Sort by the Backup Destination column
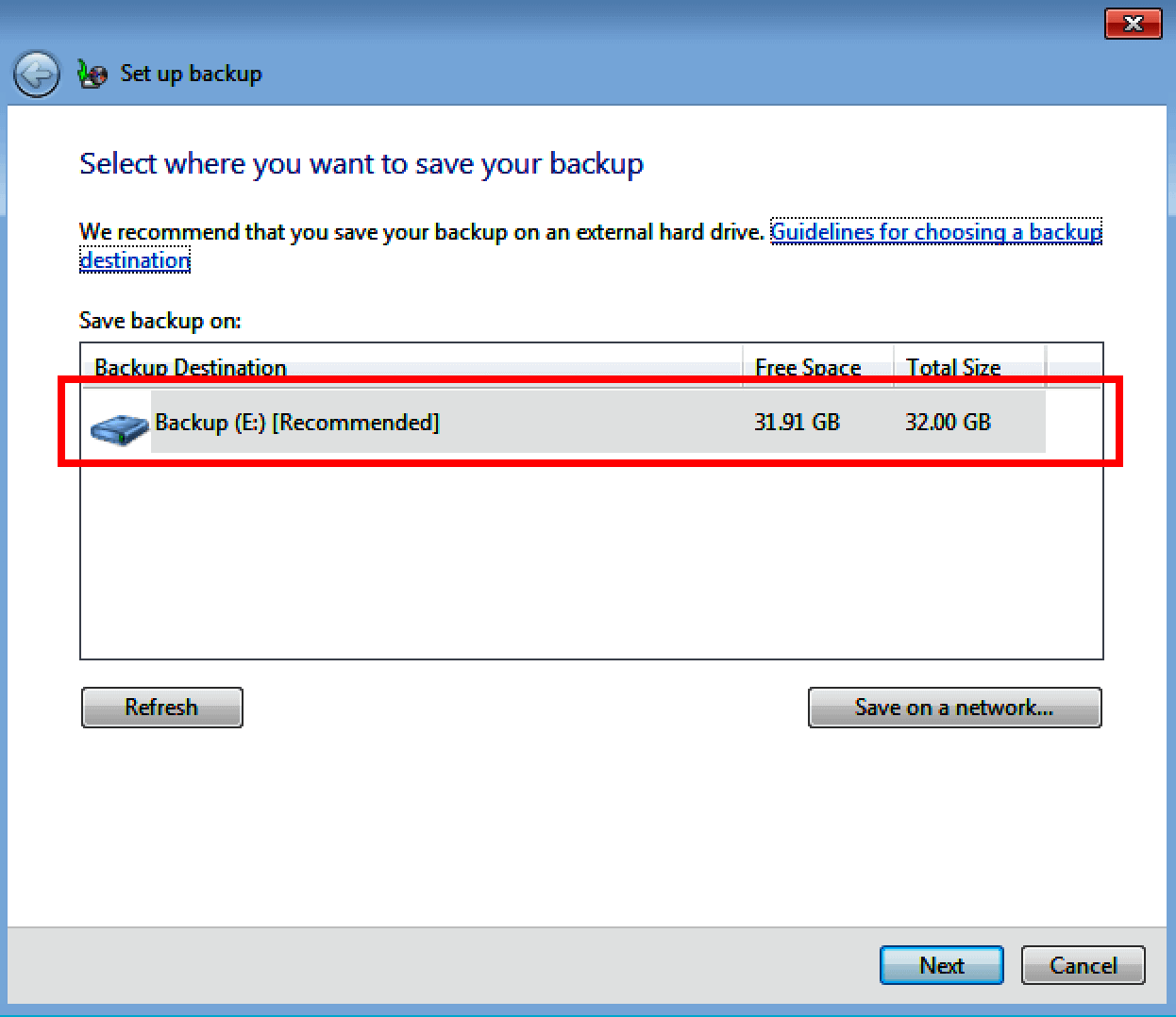The image size is (1176, 1017). click(x=189, y=367)
